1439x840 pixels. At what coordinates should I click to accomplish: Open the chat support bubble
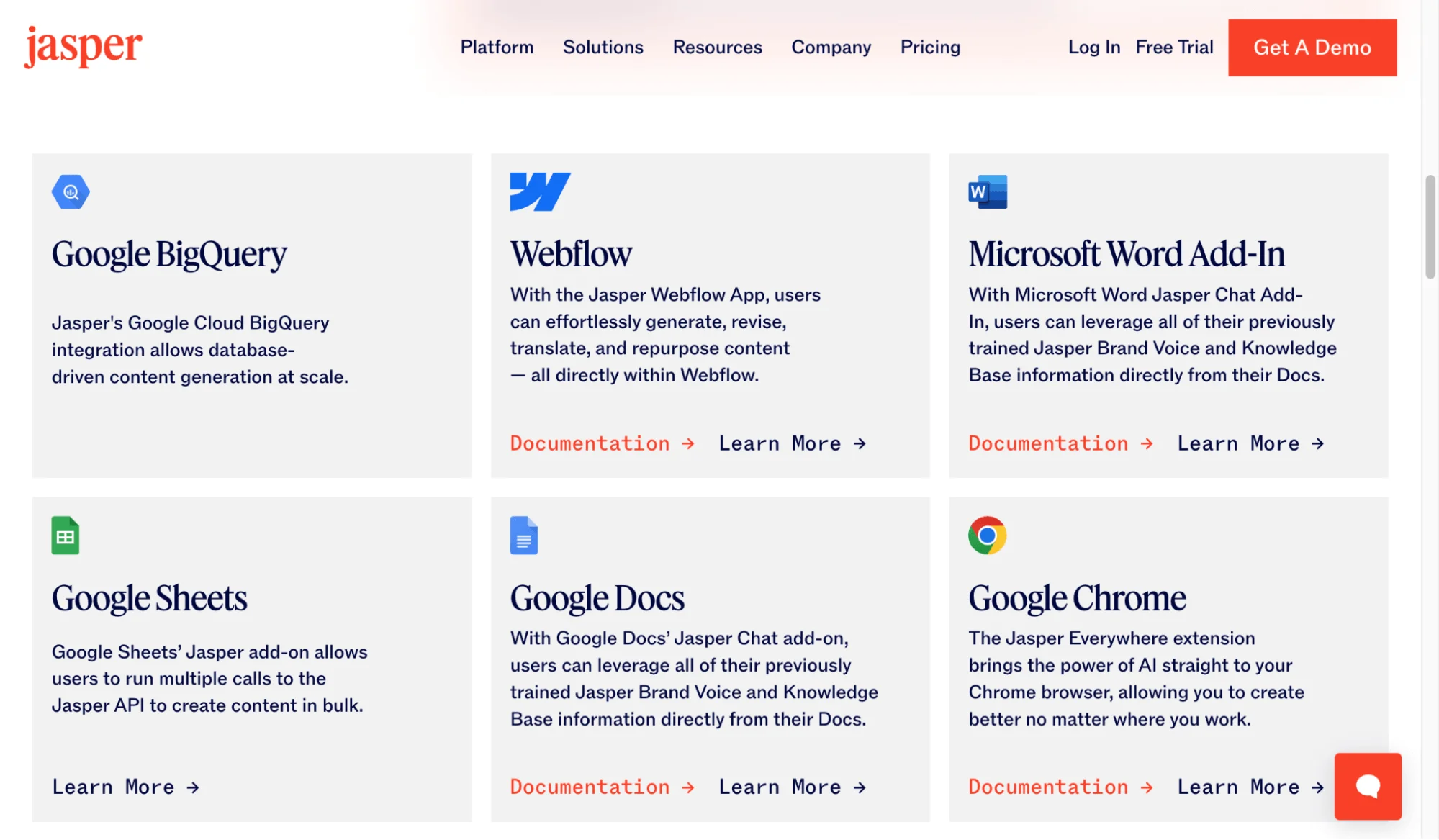pos(1367,786)
